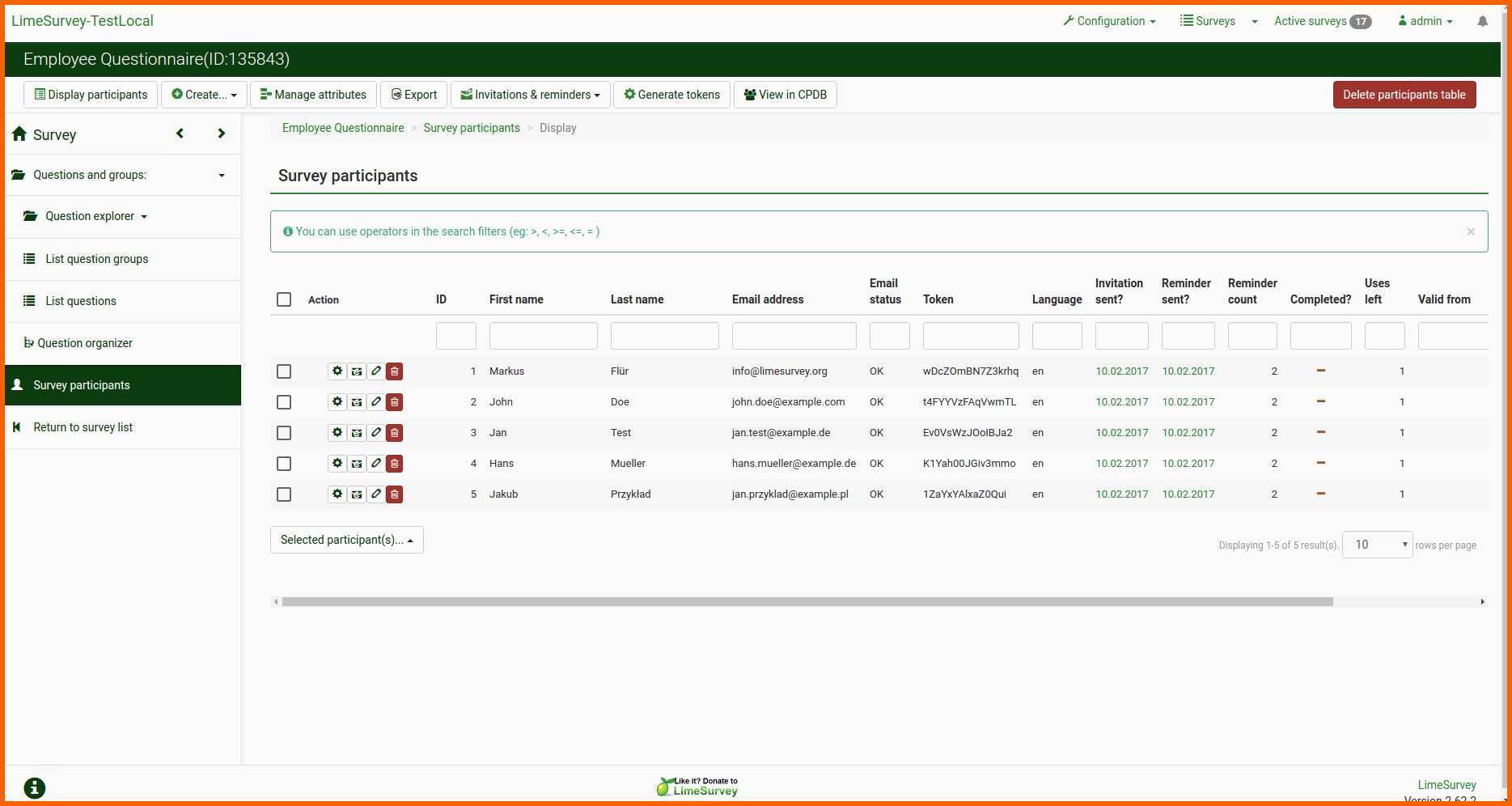Click Employee Questionnaire breadcrumb link
Viewport: 1512px width, 806px height.
click(343, 128)
